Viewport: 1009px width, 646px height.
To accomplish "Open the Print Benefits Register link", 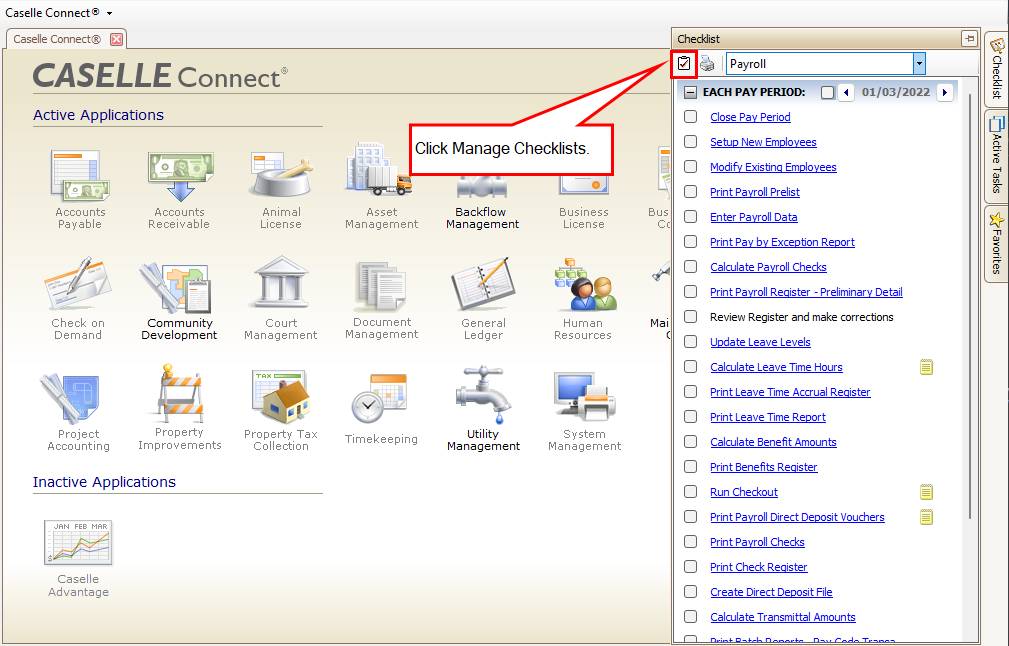I will click(764, 467).
